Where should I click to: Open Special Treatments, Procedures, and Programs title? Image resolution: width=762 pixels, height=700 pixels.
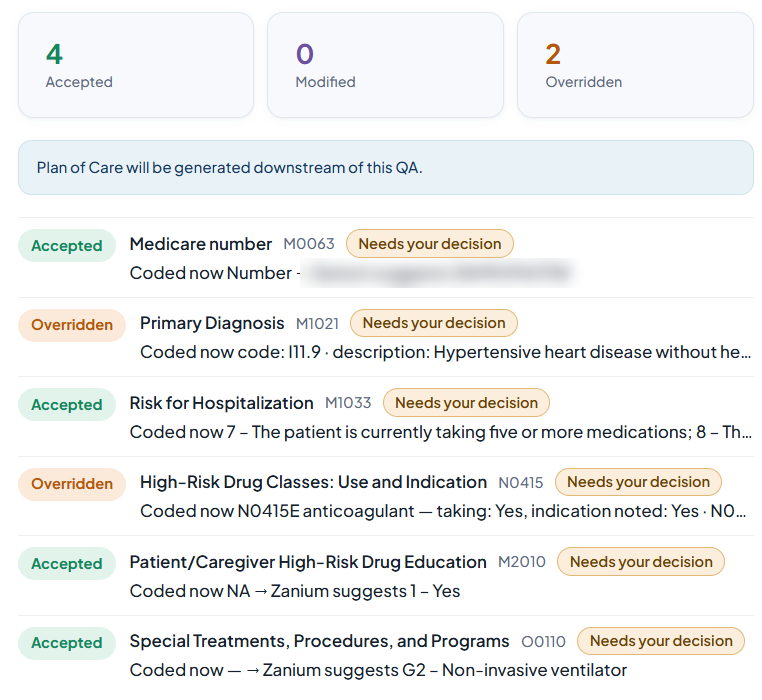(319, 641)
